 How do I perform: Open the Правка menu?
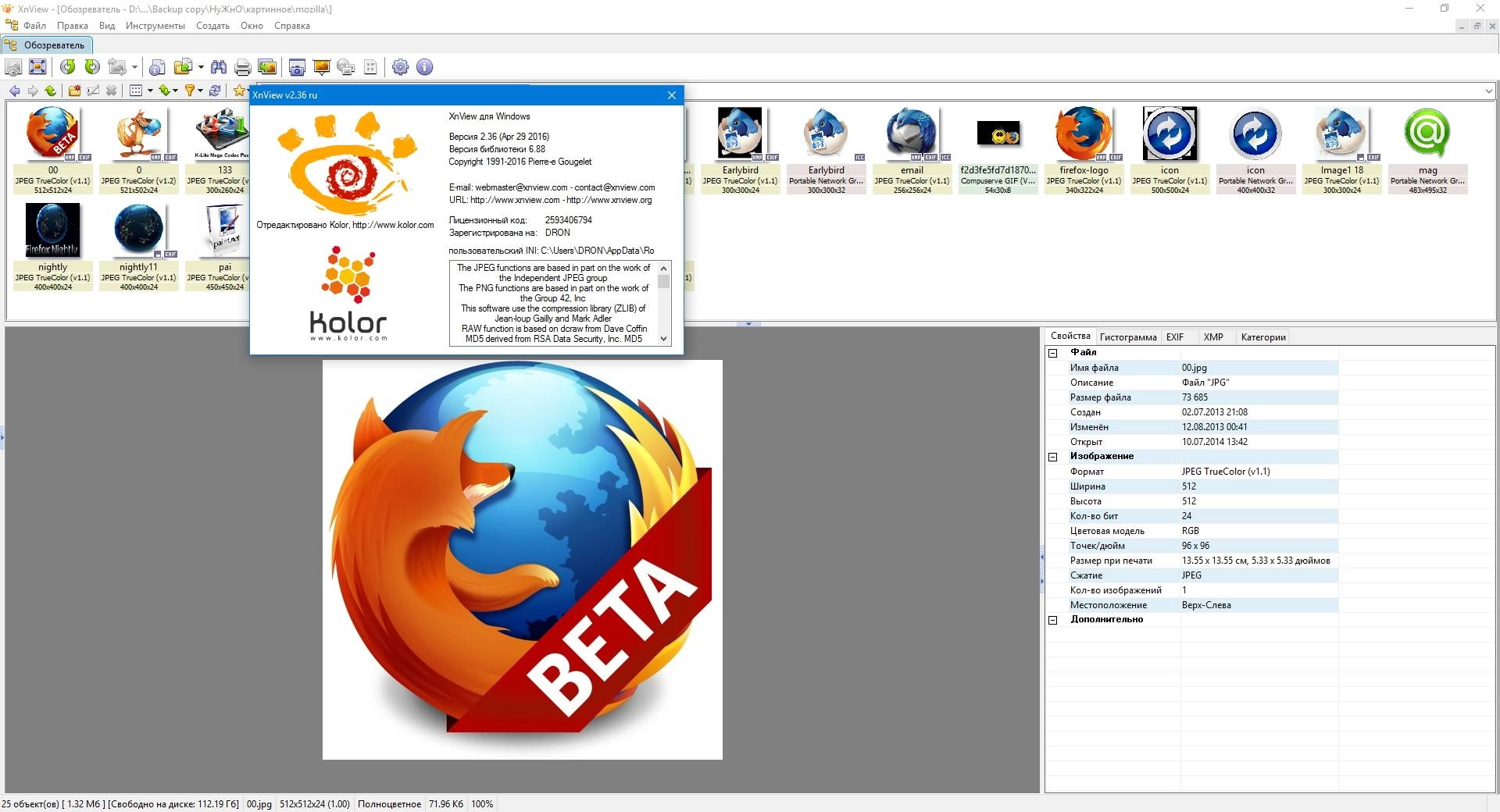pyautogui.click(x=73, y=26)
